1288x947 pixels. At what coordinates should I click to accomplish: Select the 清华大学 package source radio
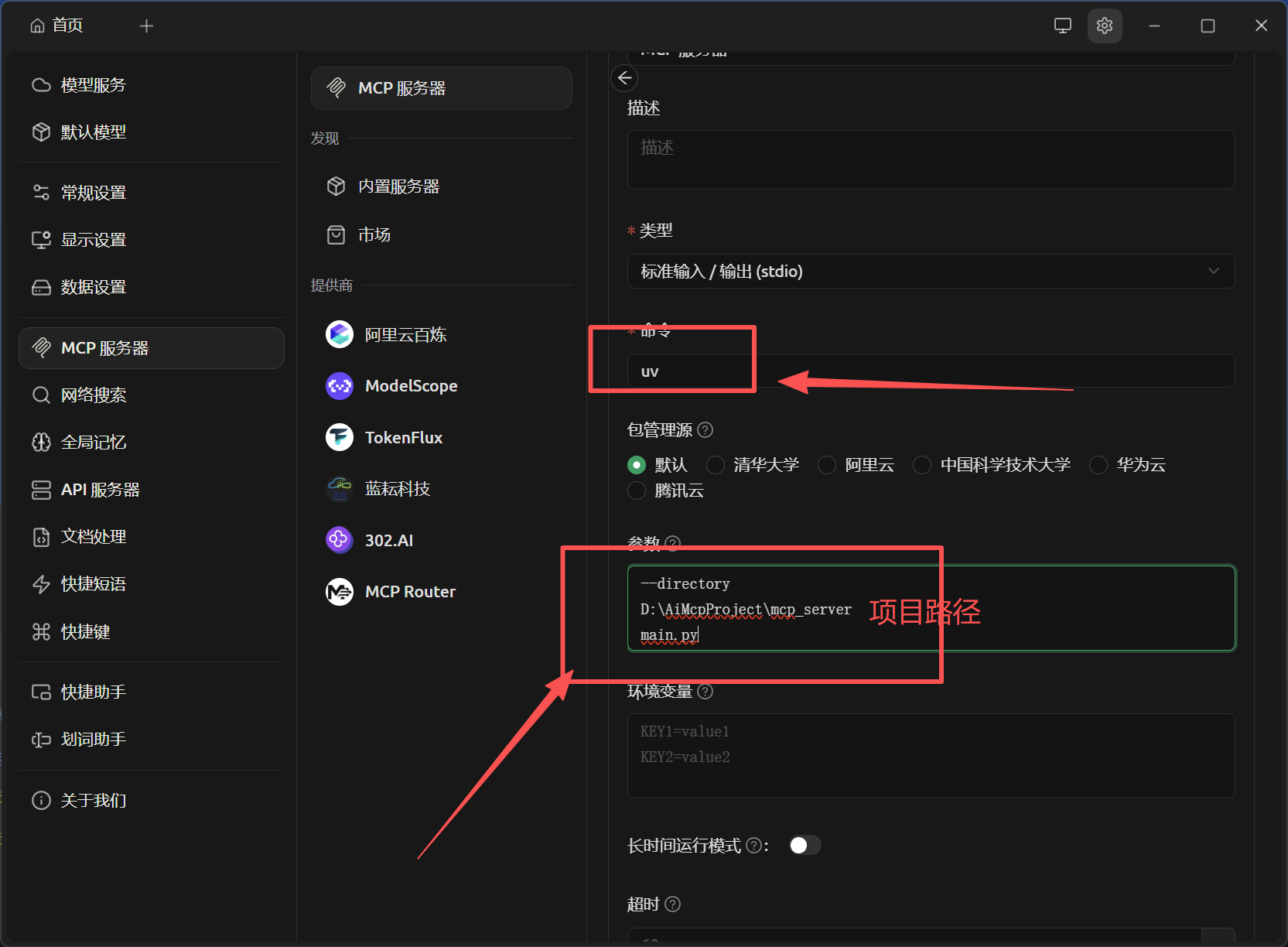[x=716, y=465]
